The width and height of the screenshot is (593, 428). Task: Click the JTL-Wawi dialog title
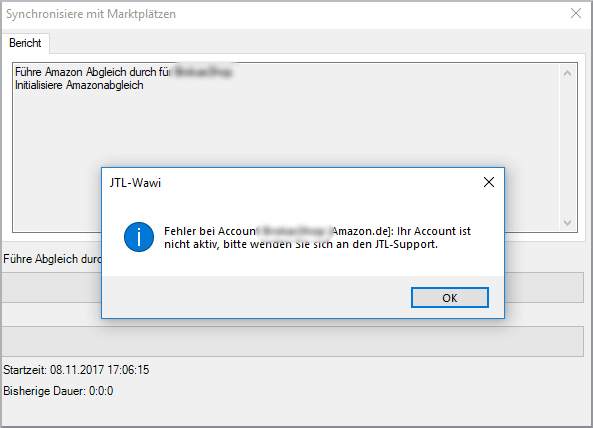click(x=135, y=183)
